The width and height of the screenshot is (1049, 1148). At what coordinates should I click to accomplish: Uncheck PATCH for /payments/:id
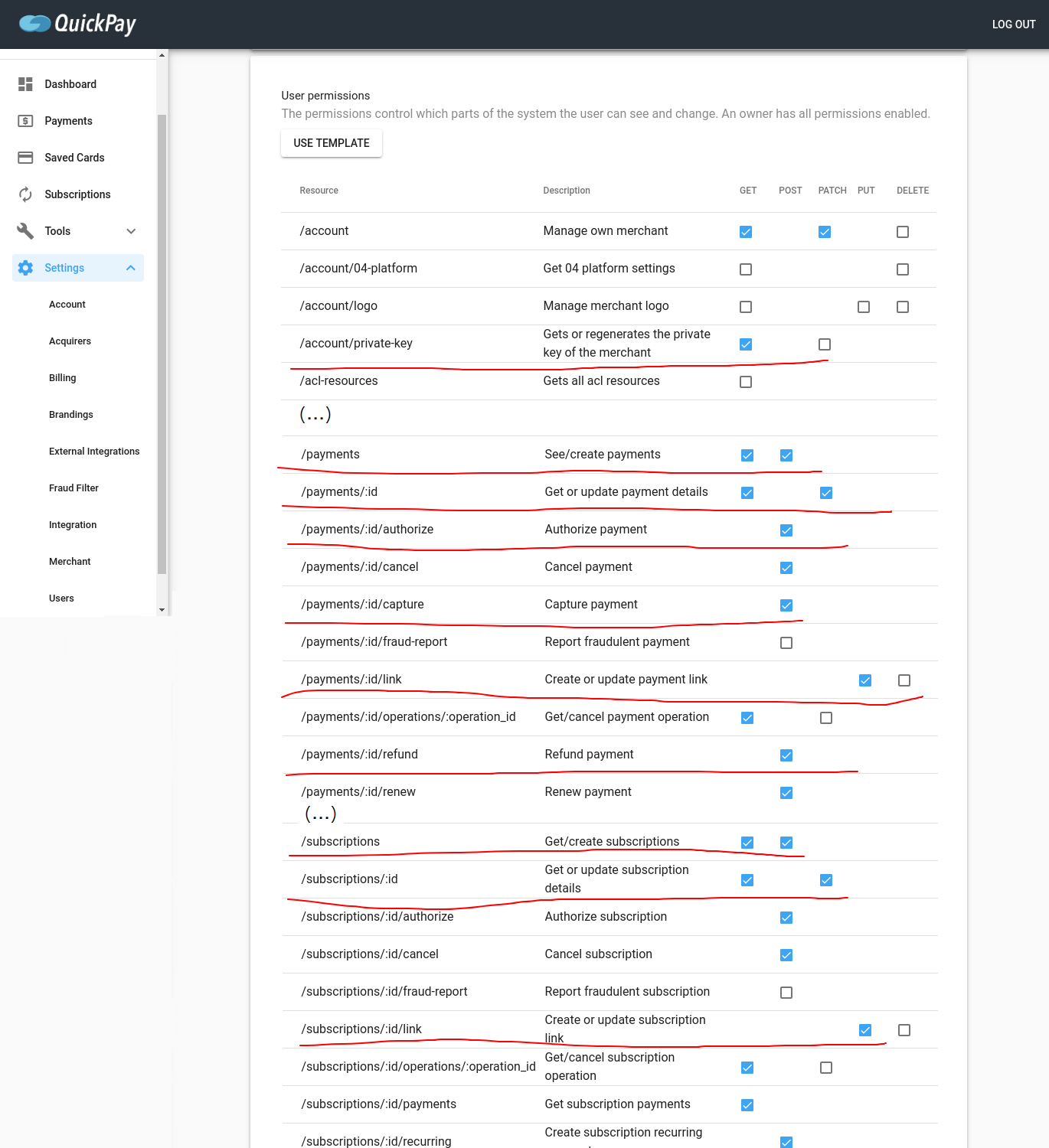point(826,493)
